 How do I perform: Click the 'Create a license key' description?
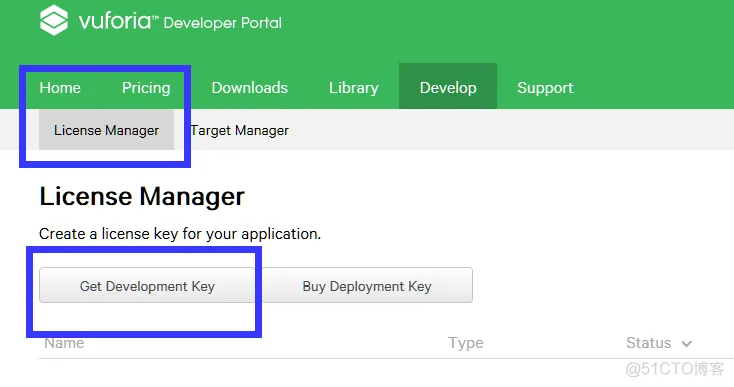click(x=180, y=234)
